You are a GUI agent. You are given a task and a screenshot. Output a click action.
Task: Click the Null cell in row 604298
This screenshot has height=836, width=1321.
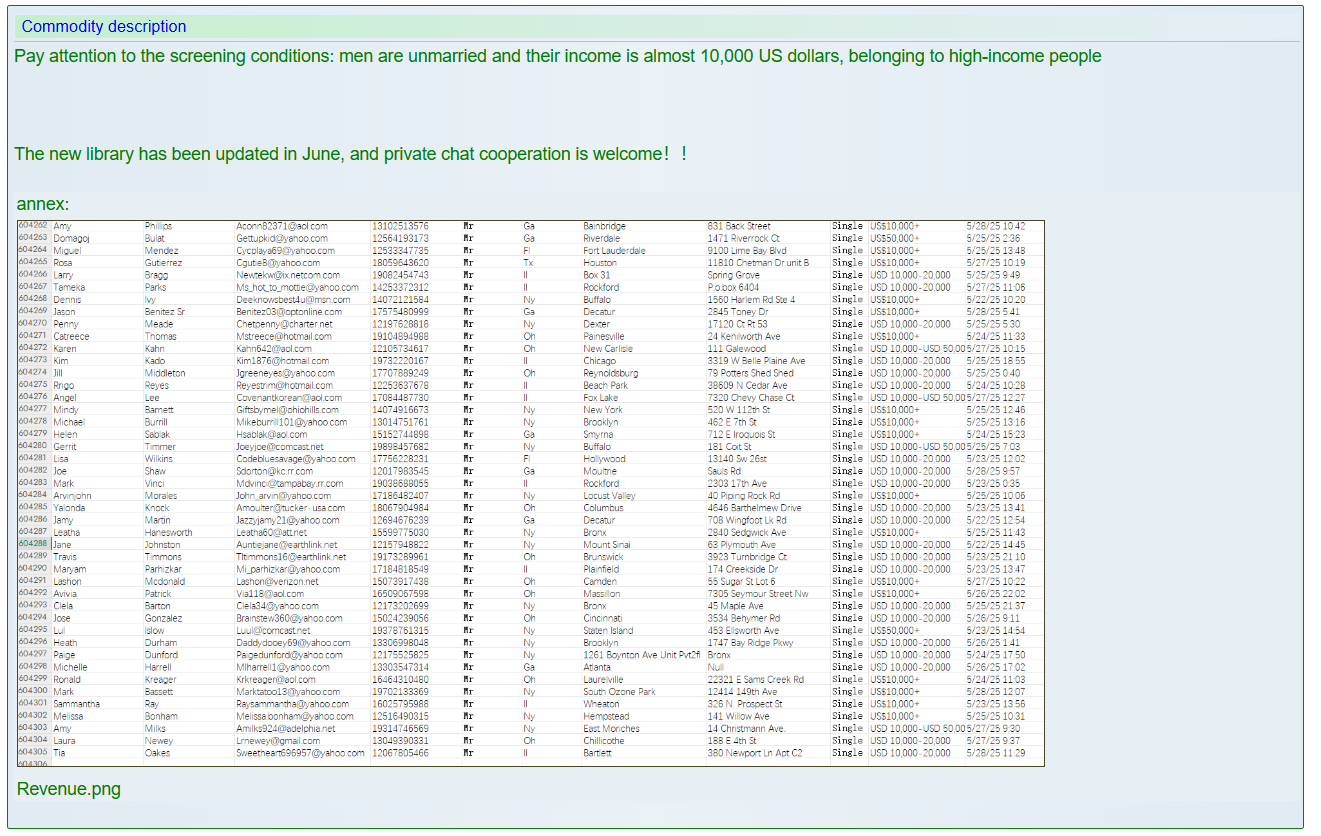(x=715, y=667)
